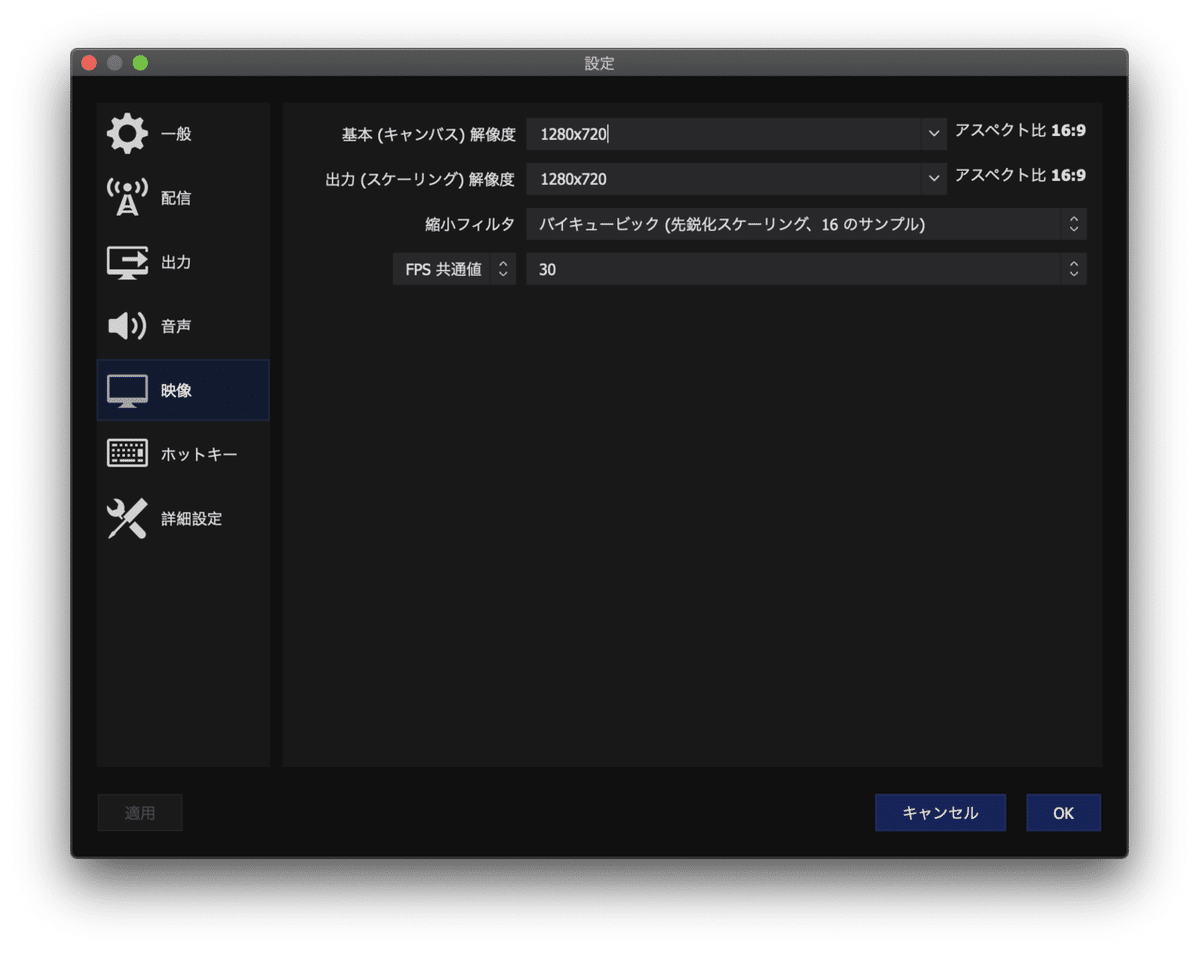Image resolution: width=1200 pixels, height=953 pixels.
Task: Click the disabled 適用 (Apply) button
Action: [140, 812]
